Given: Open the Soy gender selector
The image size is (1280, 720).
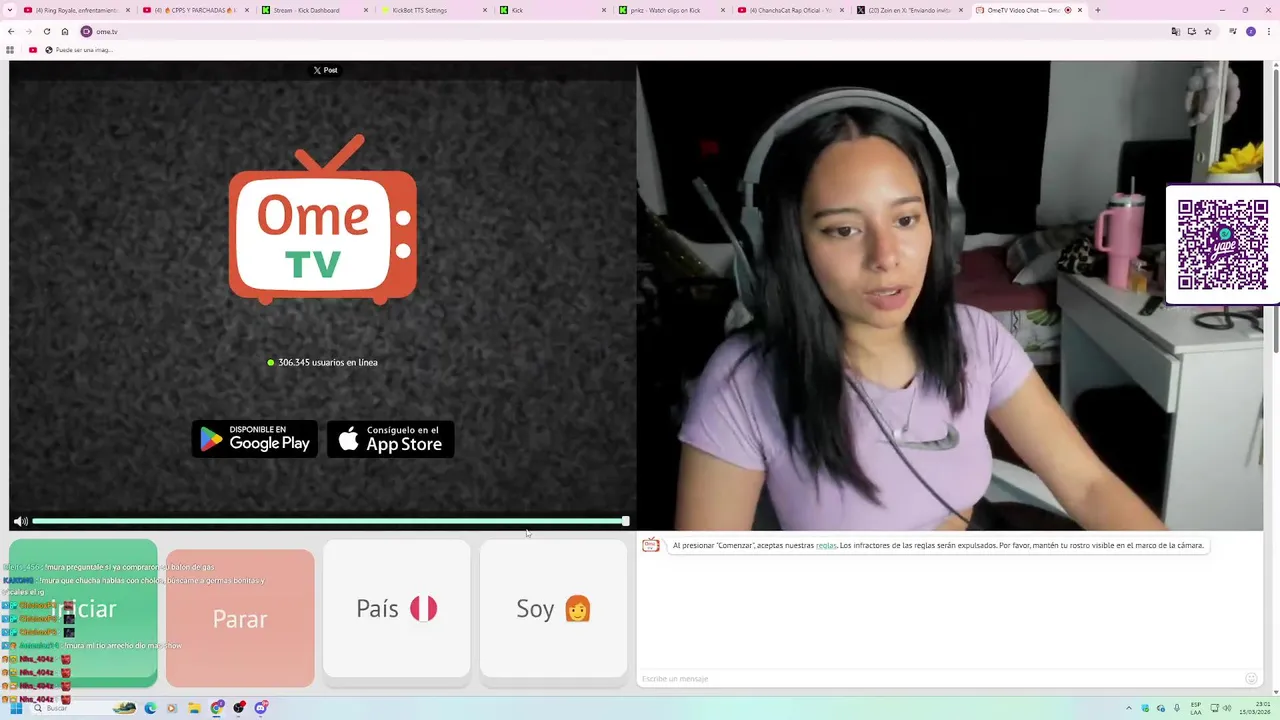Looking at the screenshot, I should click(x=554, y=609).
